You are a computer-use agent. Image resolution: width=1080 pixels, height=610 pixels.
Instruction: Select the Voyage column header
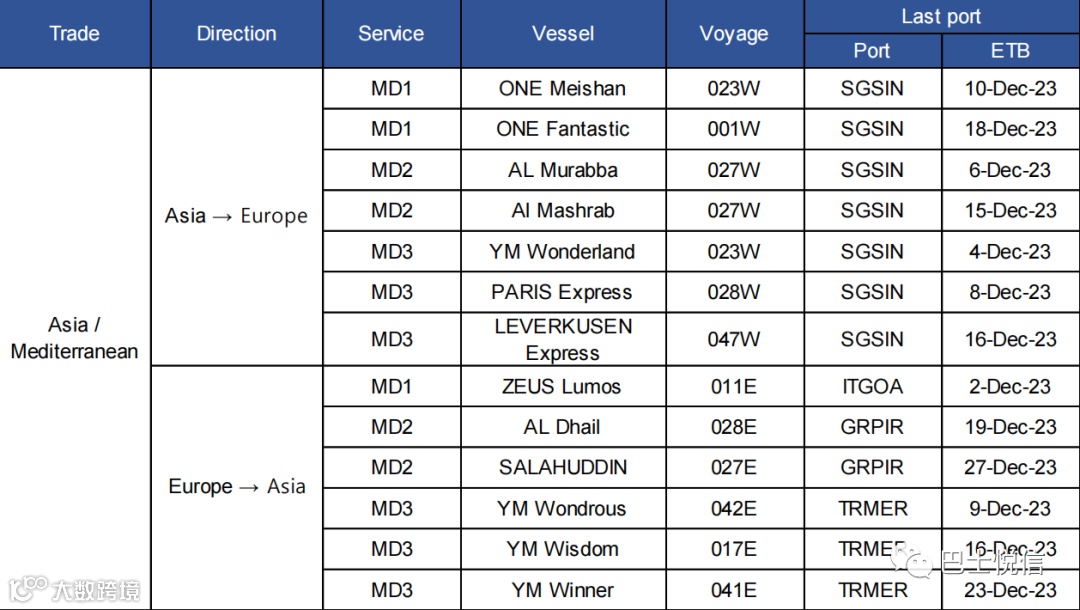point(734,34)
